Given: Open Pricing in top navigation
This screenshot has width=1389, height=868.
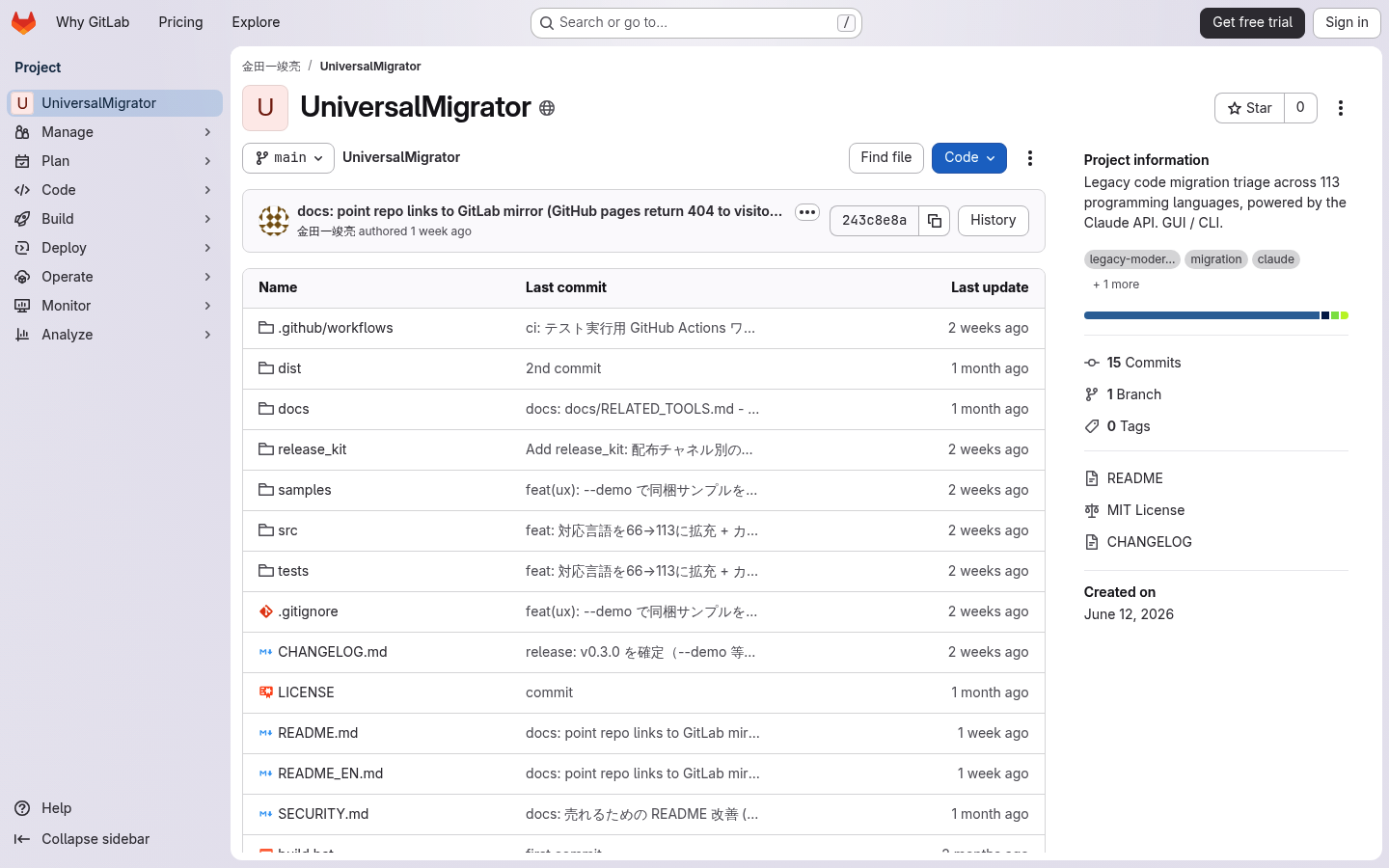Looking at the screenshot, I should pyautogui.click(x=180, y=22).
